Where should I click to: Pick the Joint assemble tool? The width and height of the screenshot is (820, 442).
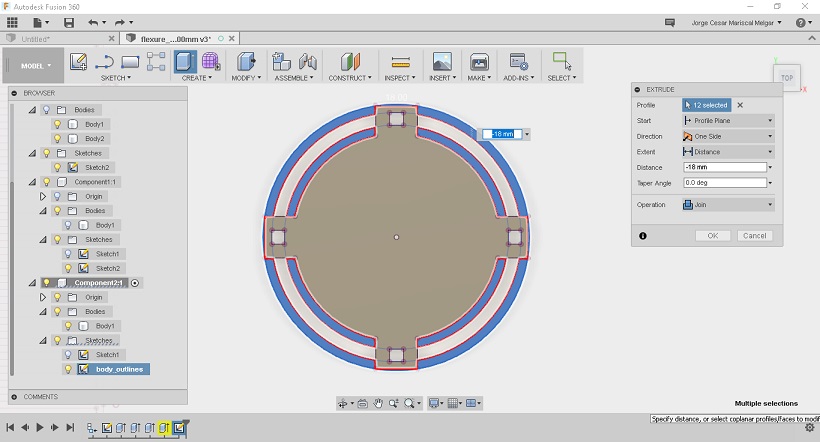[x=308, y=62]
